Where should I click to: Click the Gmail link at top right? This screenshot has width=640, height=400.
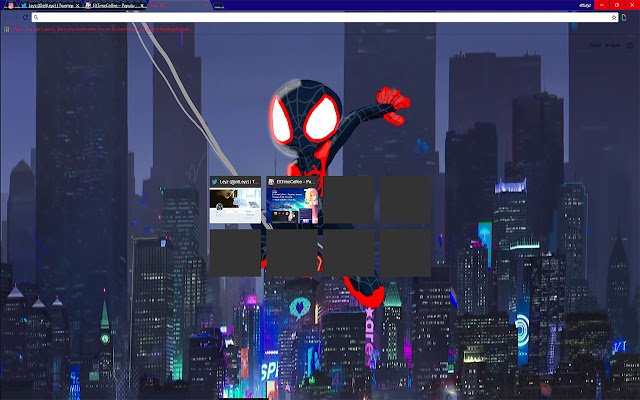[595, 45]
